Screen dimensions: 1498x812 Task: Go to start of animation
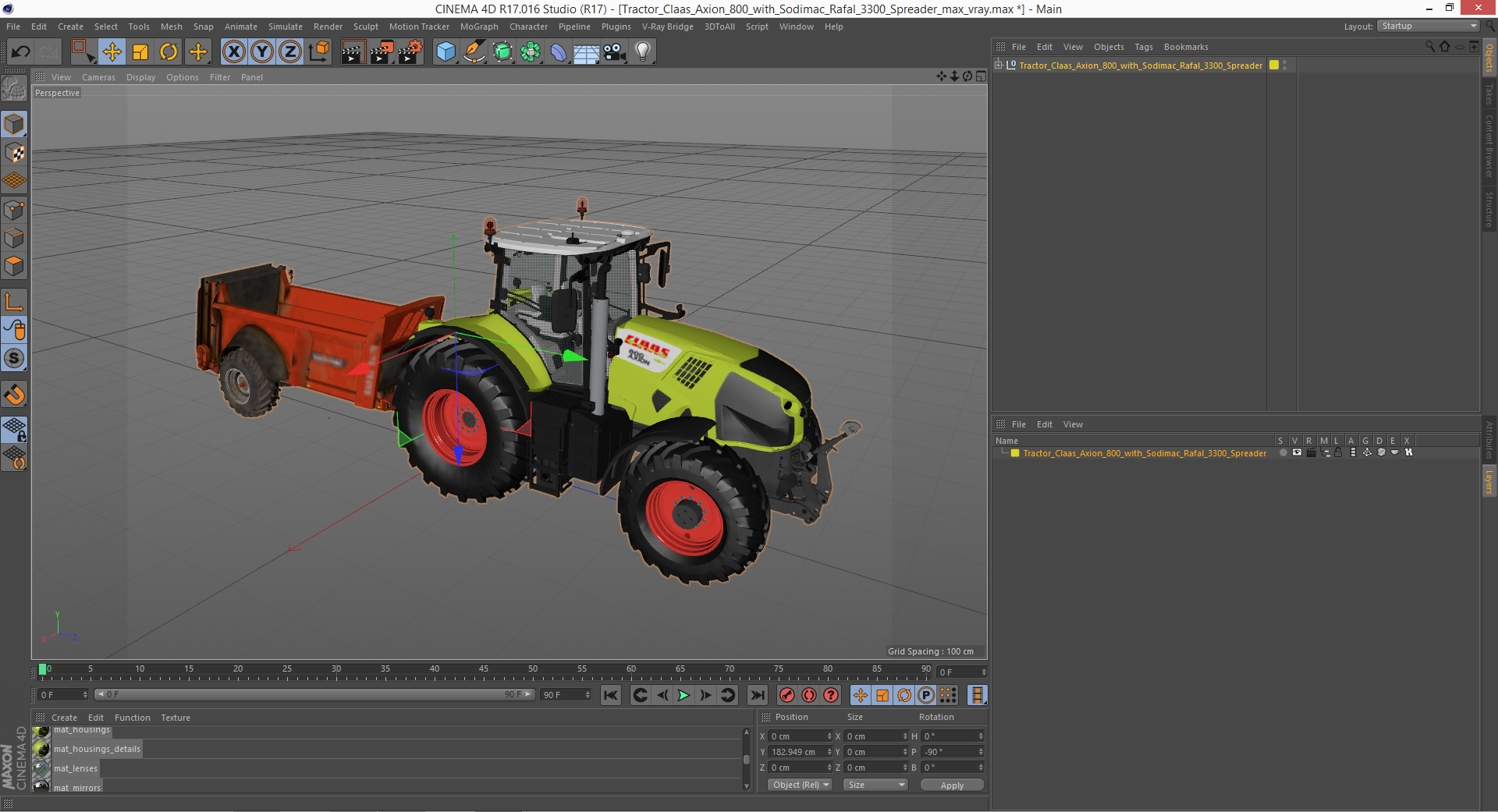611,695
